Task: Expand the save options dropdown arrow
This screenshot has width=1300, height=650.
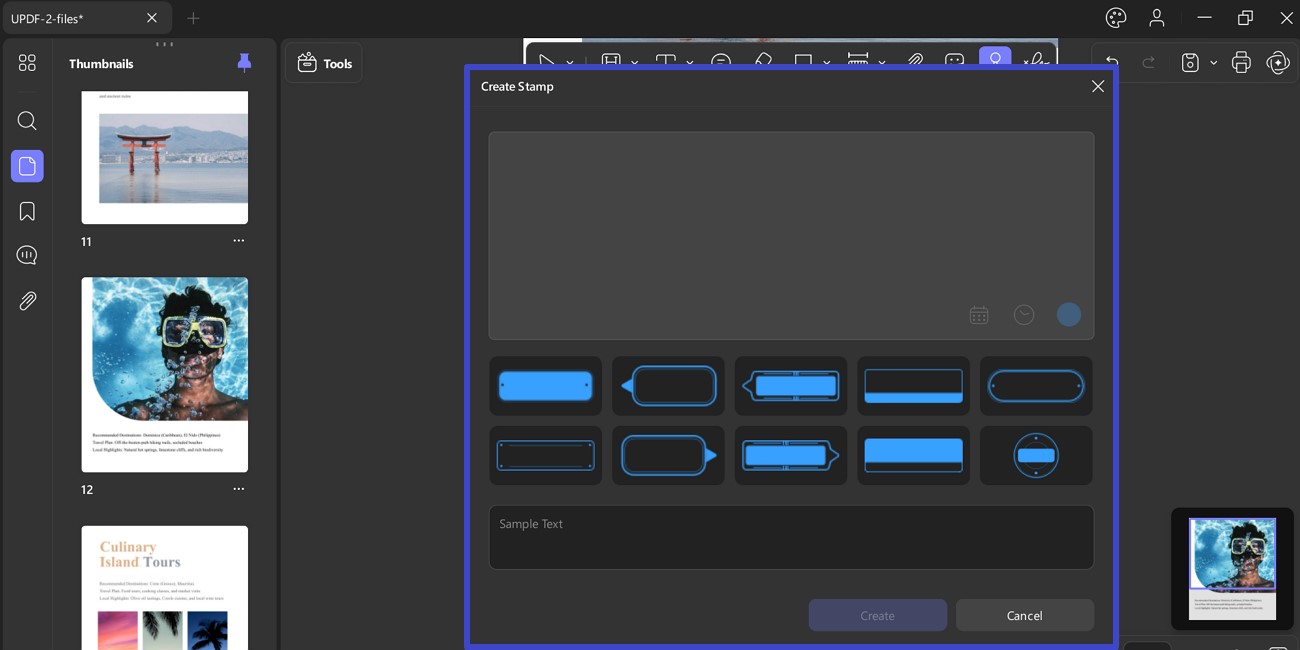Action: click(1214, 63)
